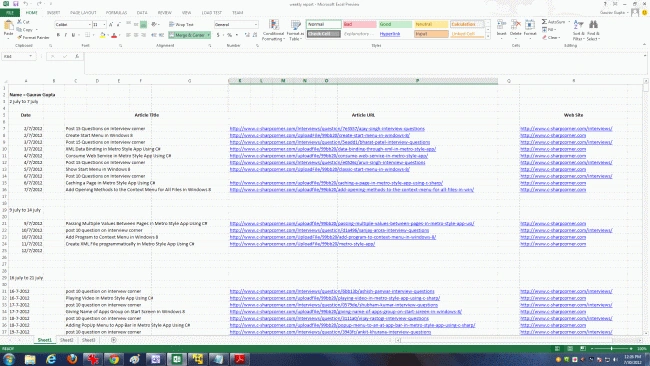
Task: Switch to the DATA ribbon tab
Action: [x=142, y=12]
